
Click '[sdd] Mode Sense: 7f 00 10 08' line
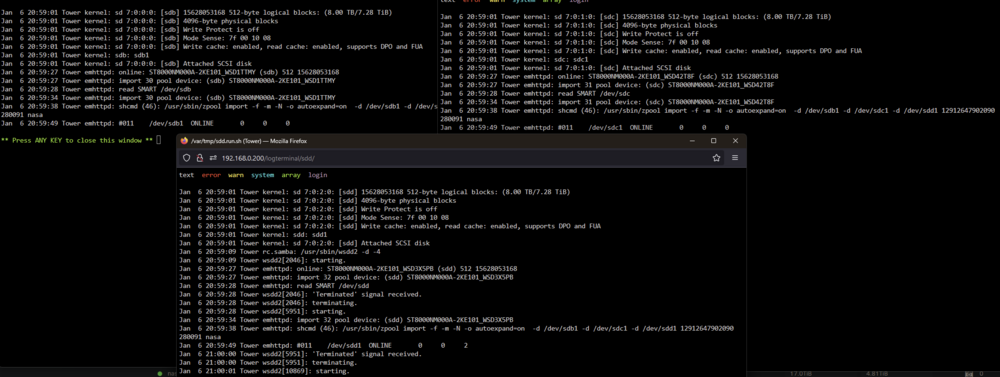click(x=313, y=218)
